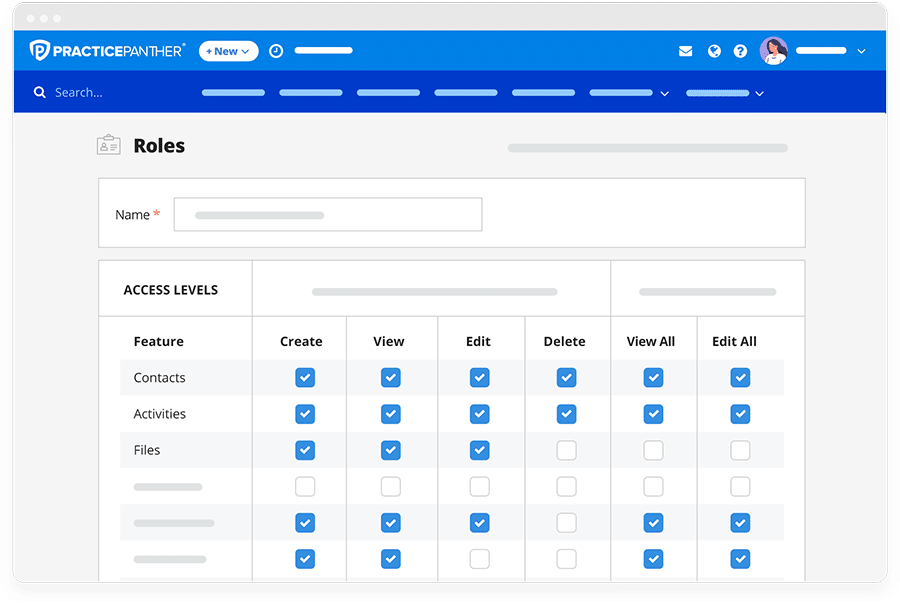This screenshot has height=606, width=900.
Task: Click the user profile avatar
Action: click(x=773, y=51)
